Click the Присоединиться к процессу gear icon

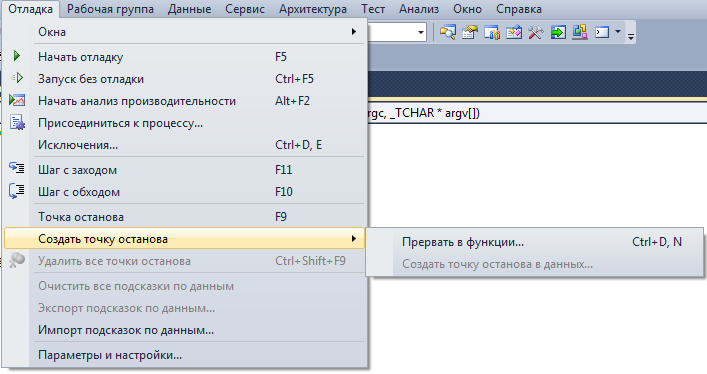coord(17,122)
